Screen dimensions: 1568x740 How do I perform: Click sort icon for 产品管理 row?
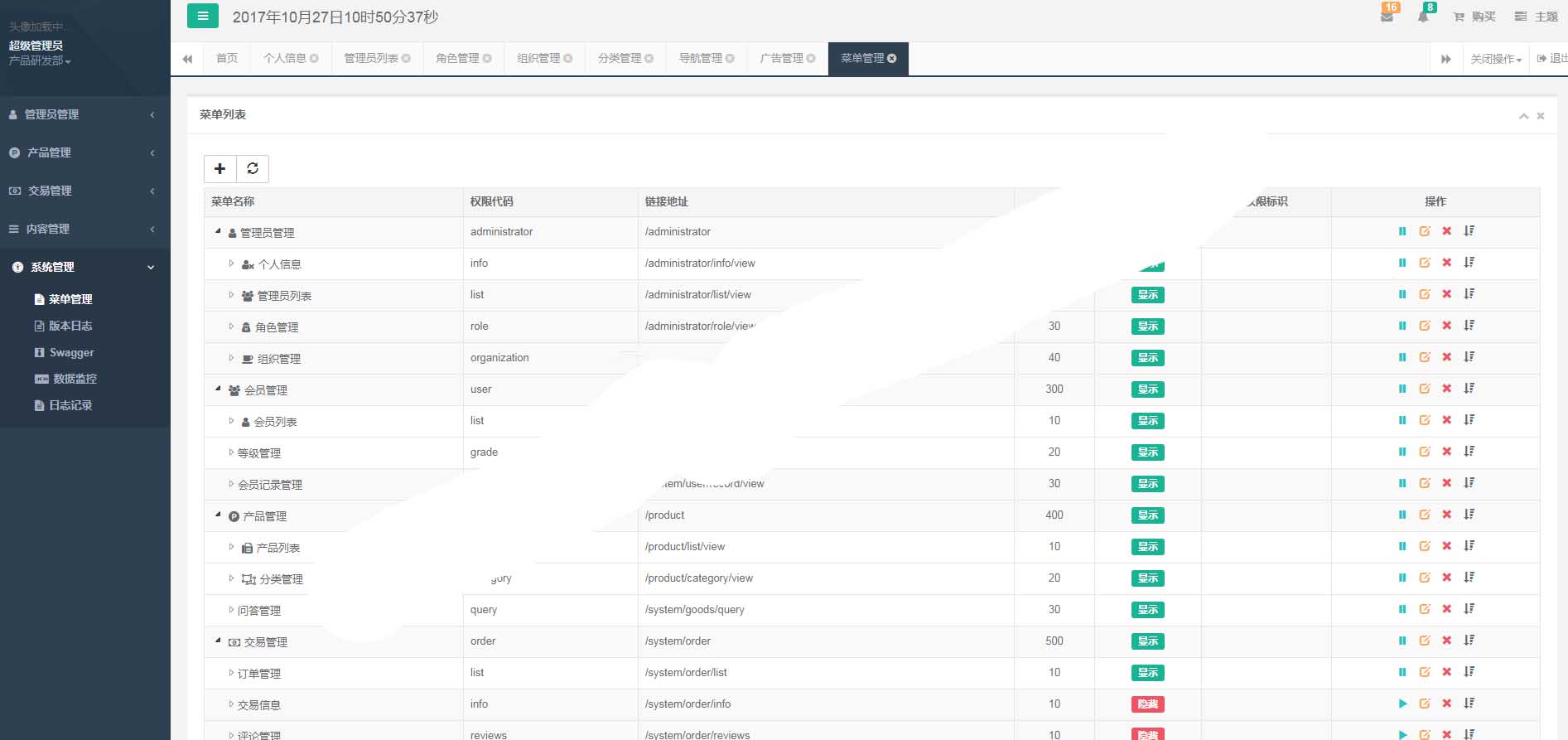[1469, 515]
